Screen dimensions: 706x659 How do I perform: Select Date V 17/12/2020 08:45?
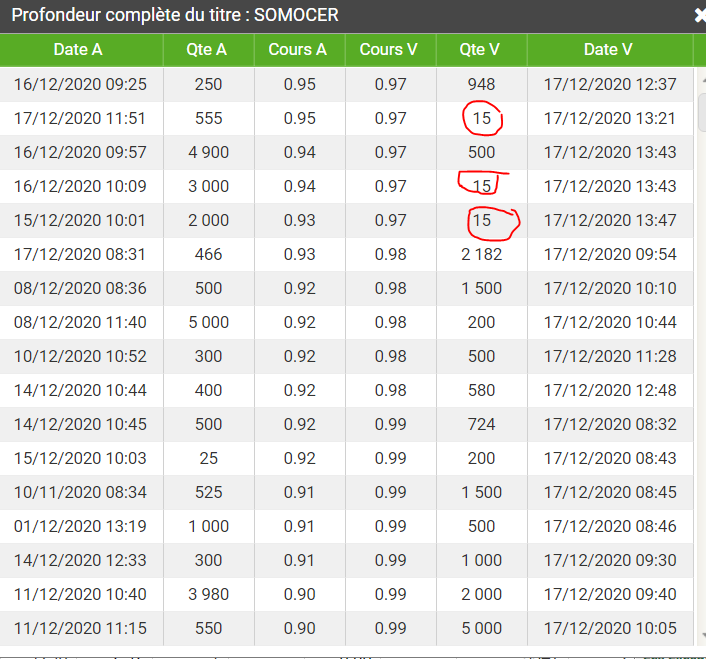click(610, 492)
